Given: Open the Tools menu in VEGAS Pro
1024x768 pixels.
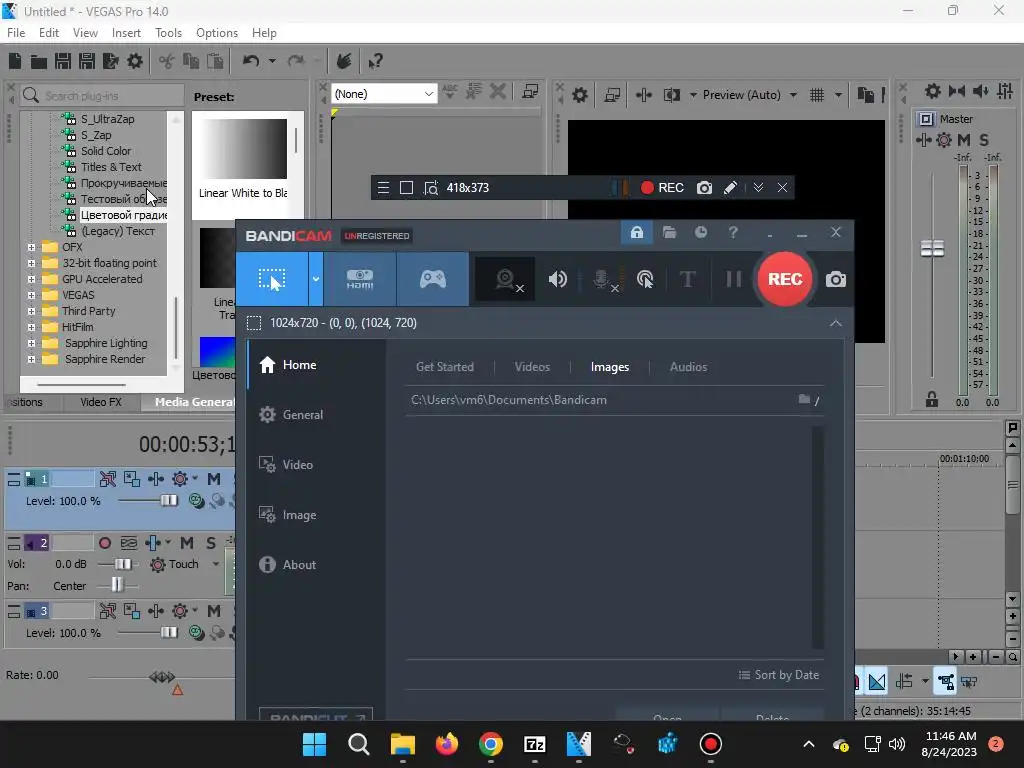Looking at the screenshot, I should (168, 33).
